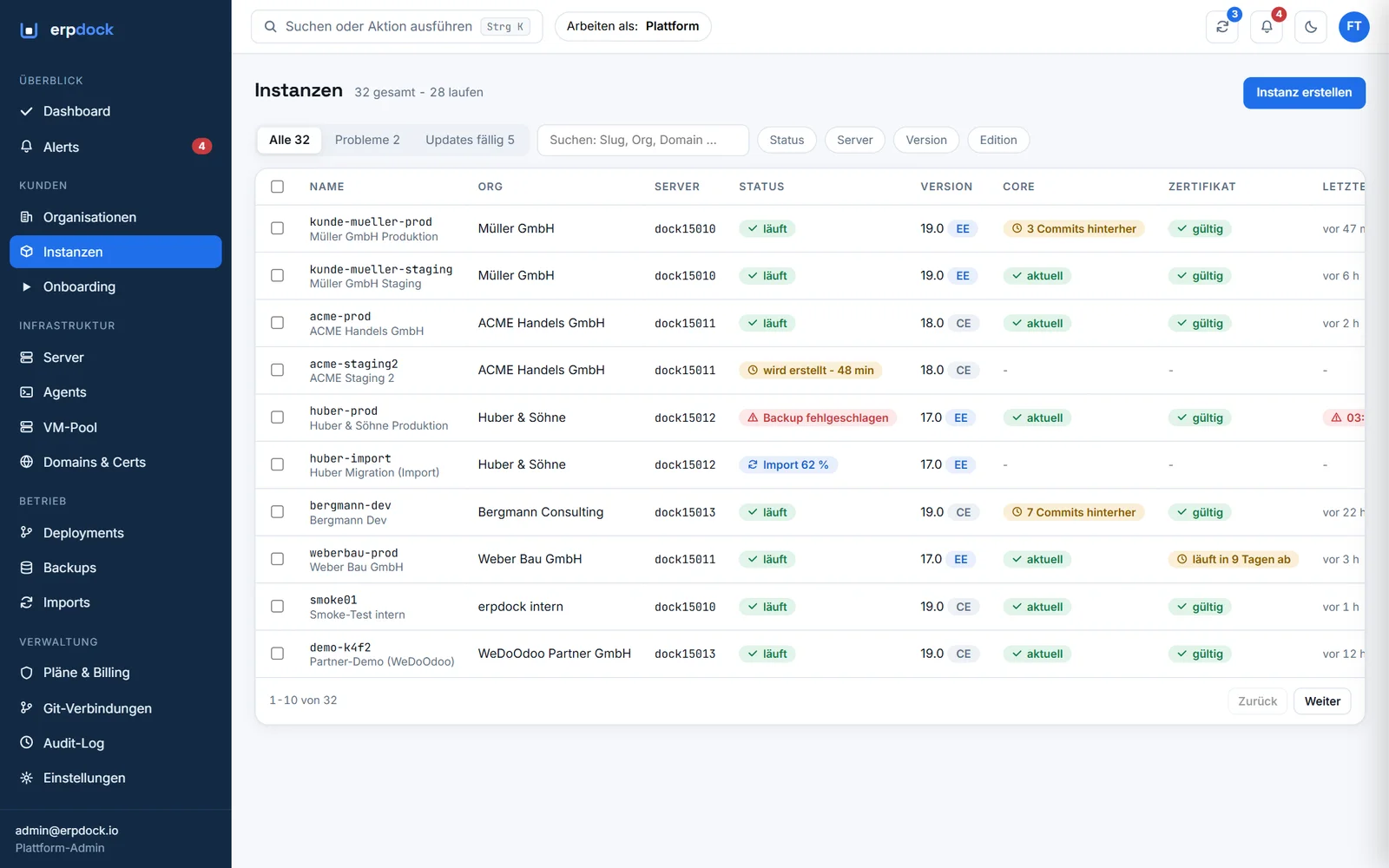This screenshot has width=1389, height=868.
Task: Check the smoke01 row checkbox
Action: coord(277,607)
